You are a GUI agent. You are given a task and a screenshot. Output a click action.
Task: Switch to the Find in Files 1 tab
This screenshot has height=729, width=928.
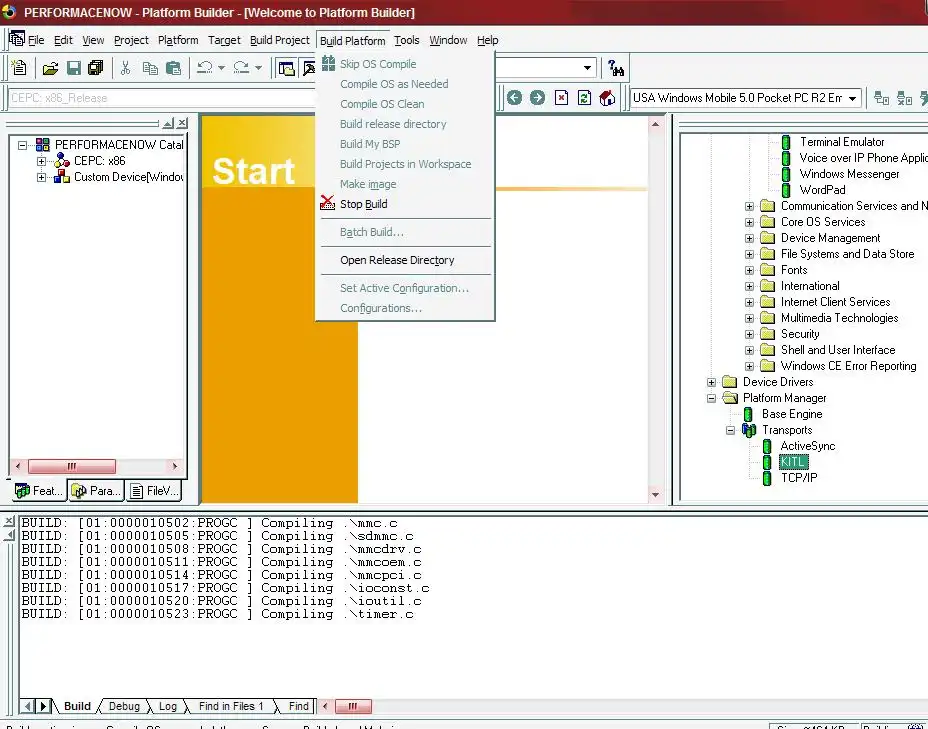[231, 707]
